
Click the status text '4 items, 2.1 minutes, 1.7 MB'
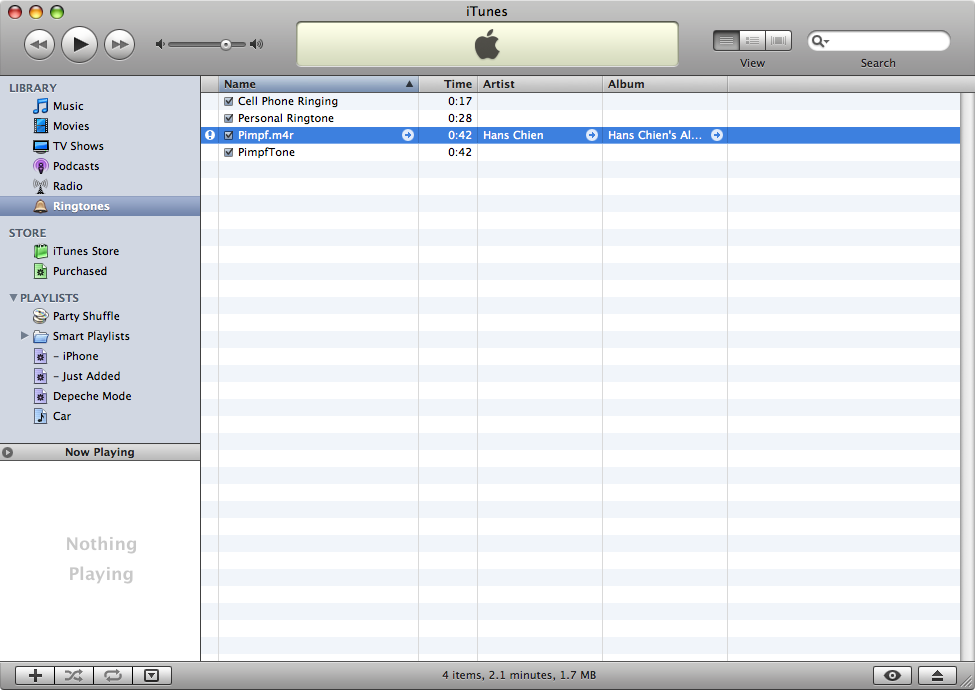(x=519, y=675)
